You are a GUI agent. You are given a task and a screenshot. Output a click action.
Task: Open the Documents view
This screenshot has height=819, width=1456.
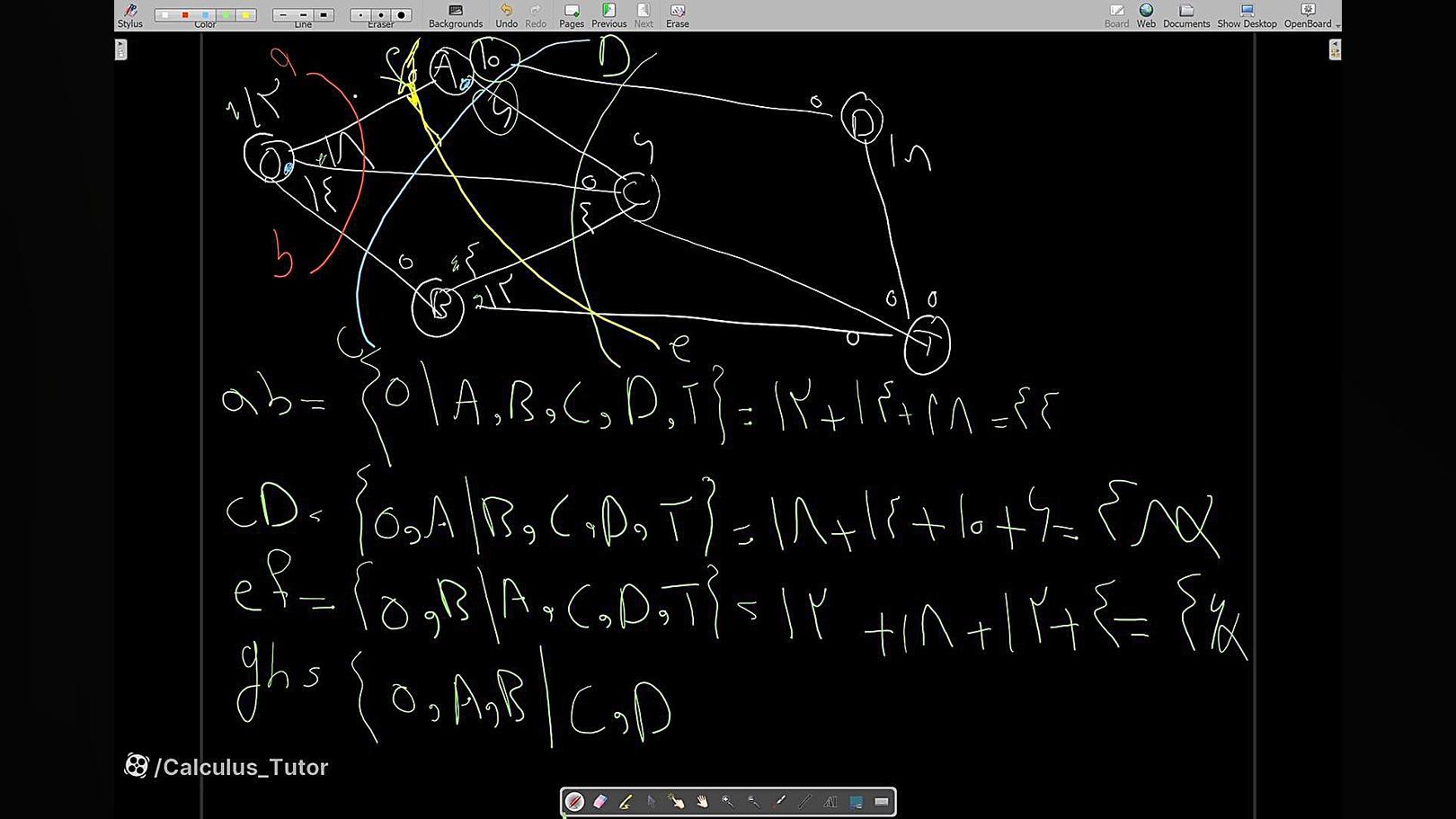[1186, 15]
